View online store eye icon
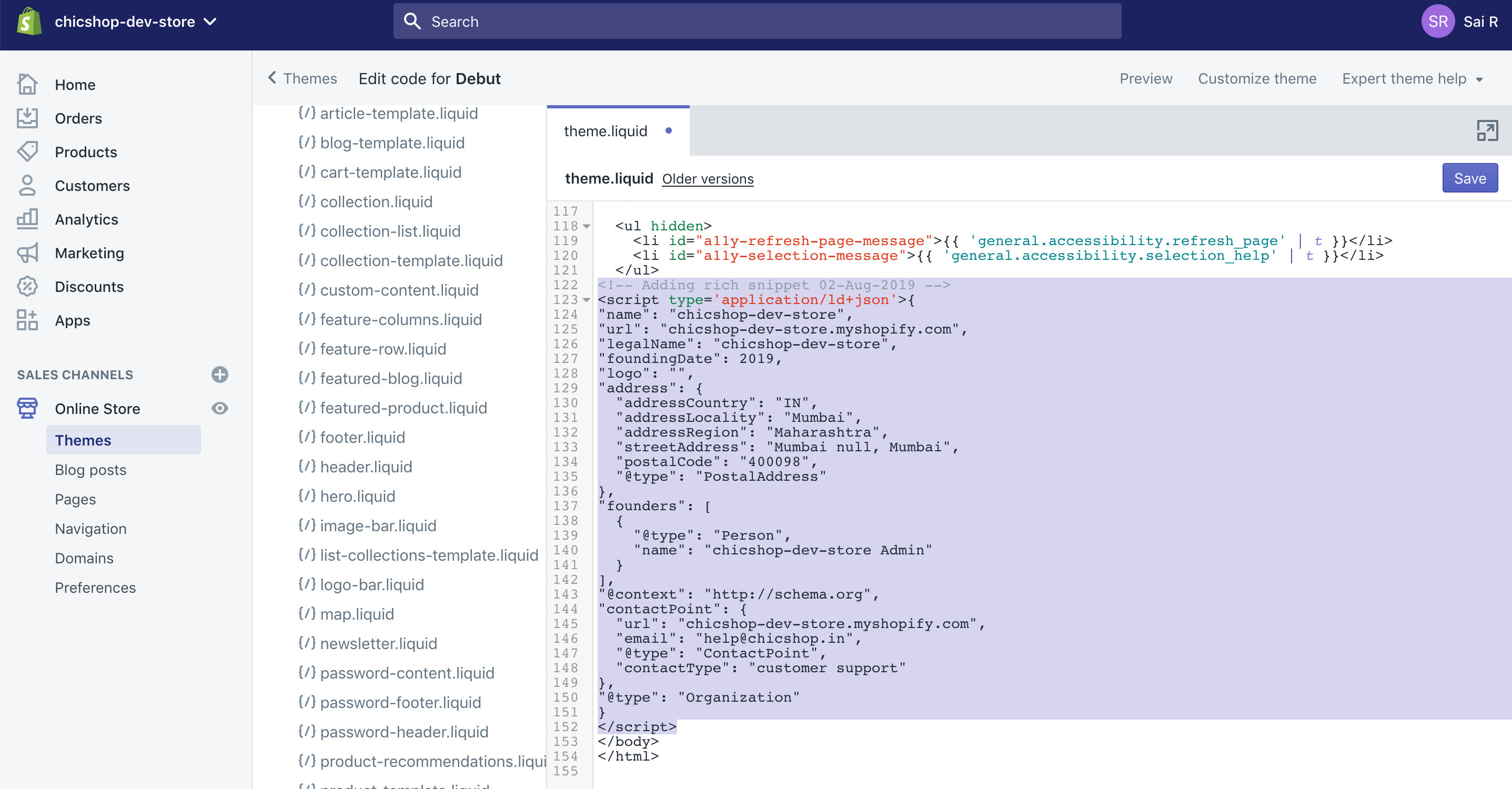Screen dimensions: 1512x789 click(219, 408)
